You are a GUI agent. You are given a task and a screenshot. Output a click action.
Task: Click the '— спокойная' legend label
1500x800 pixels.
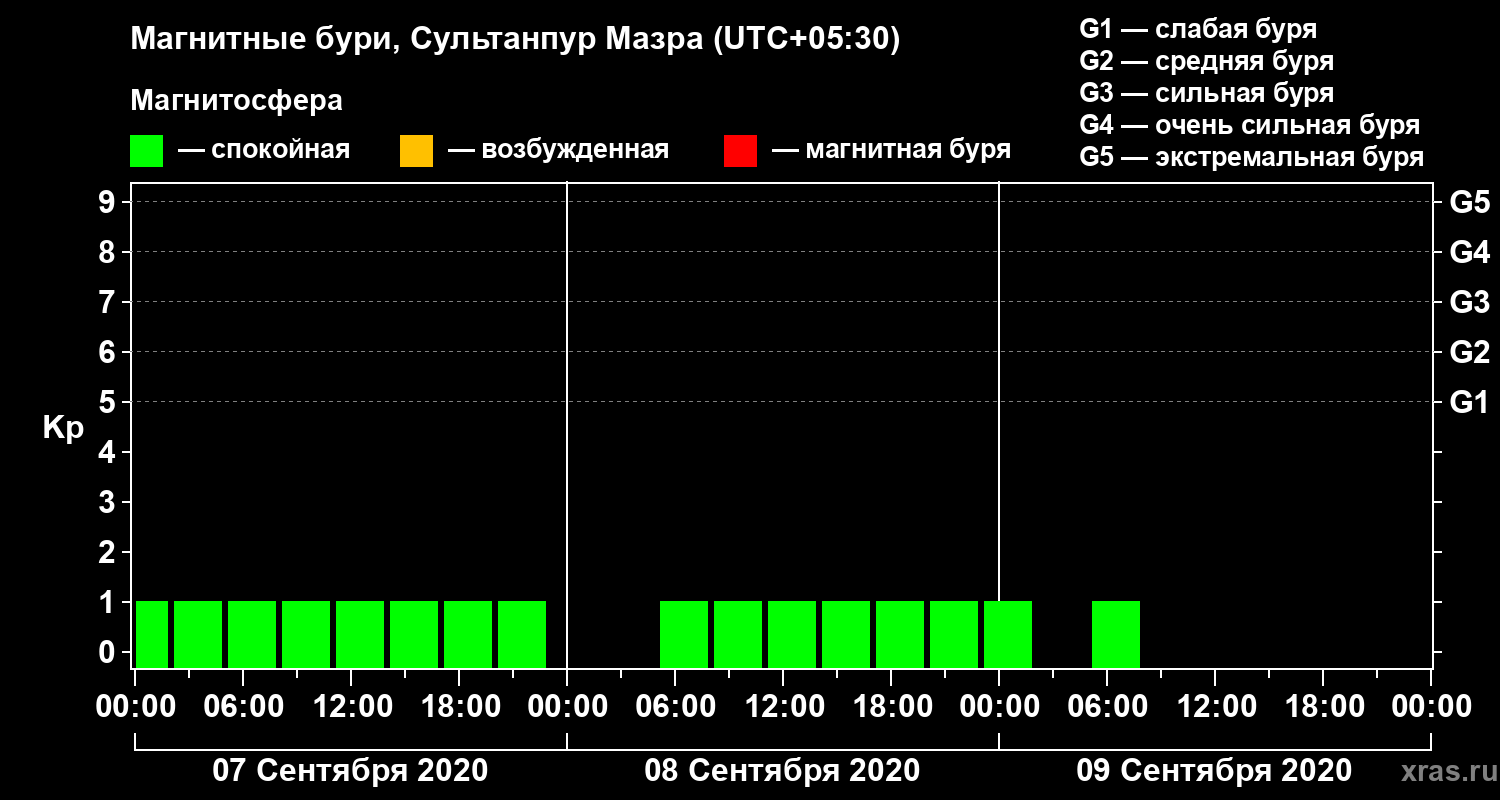(x=264, y=150)
